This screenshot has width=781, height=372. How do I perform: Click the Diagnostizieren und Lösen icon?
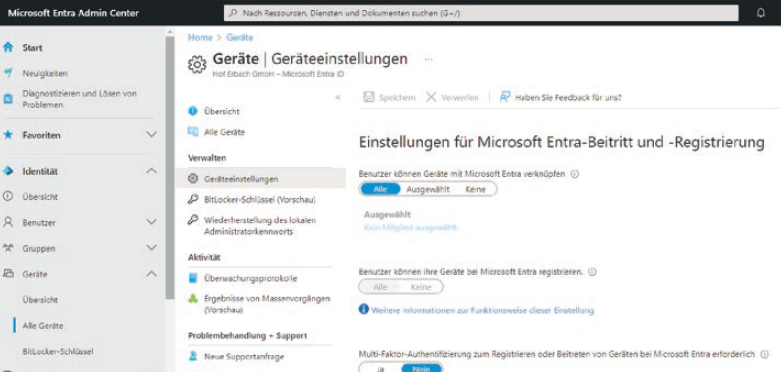(x=7, y=99)
